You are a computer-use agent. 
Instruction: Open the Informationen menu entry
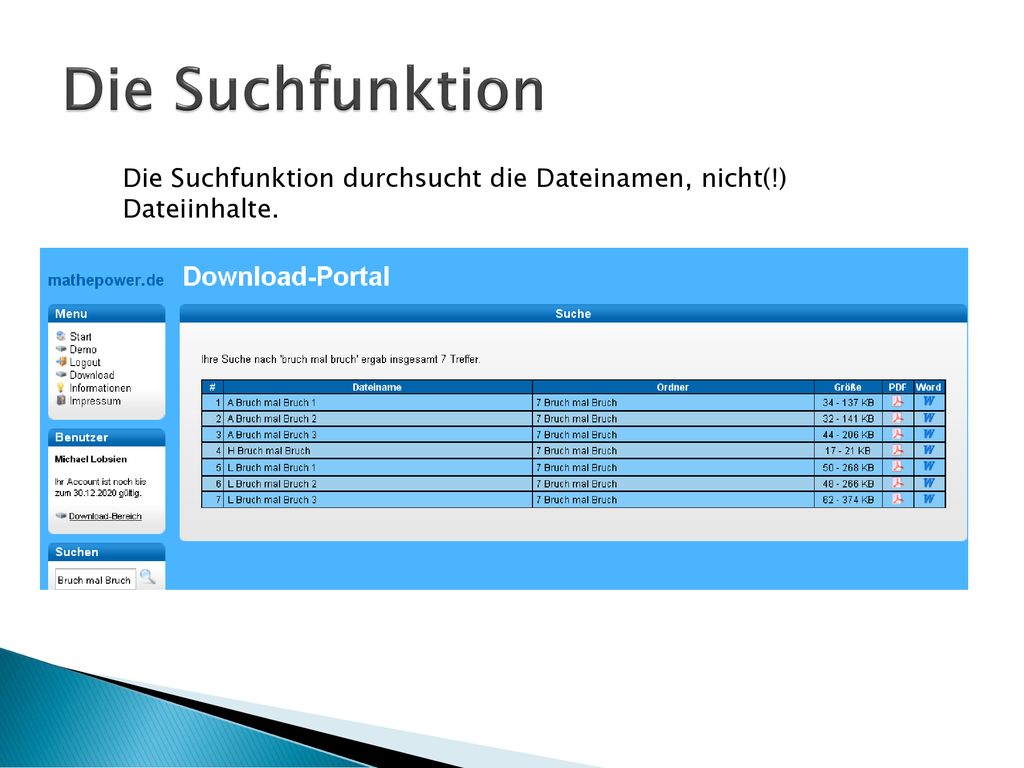100,388
